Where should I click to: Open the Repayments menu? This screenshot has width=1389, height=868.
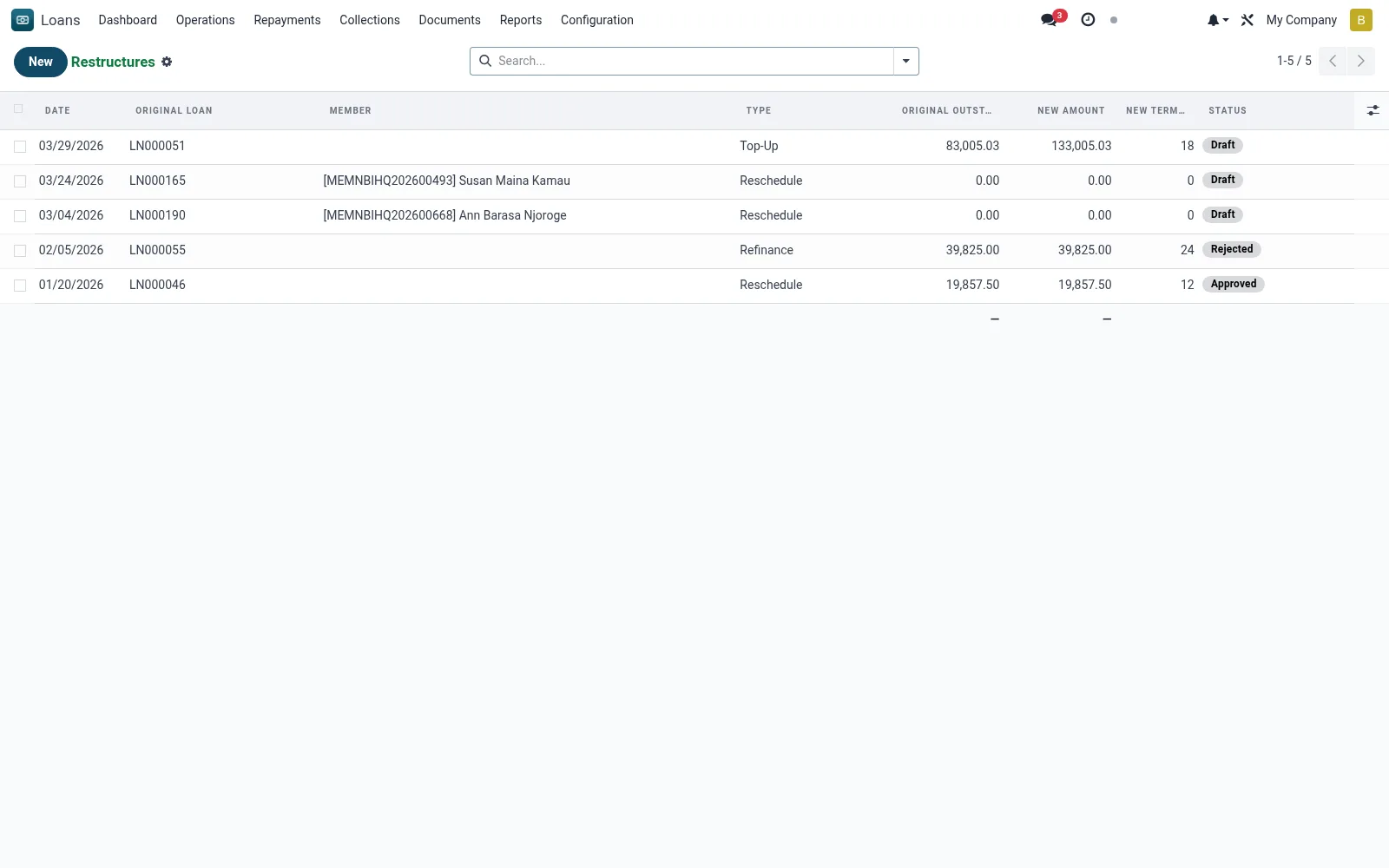tap(286, 20)
